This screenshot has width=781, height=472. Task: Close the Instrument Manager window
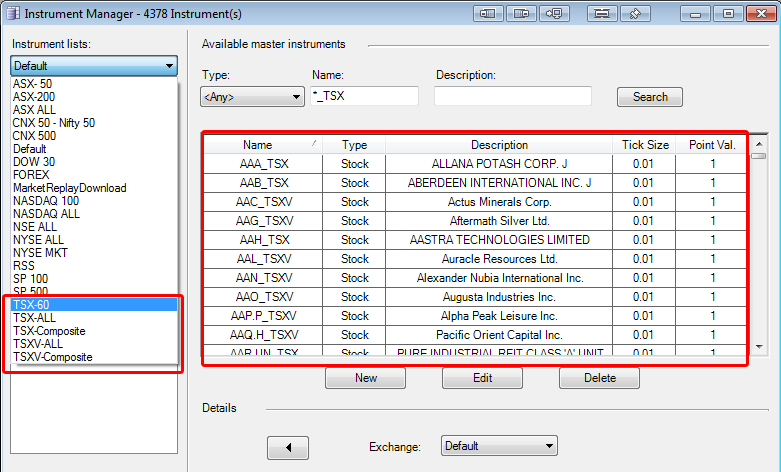tap(761, 13)
